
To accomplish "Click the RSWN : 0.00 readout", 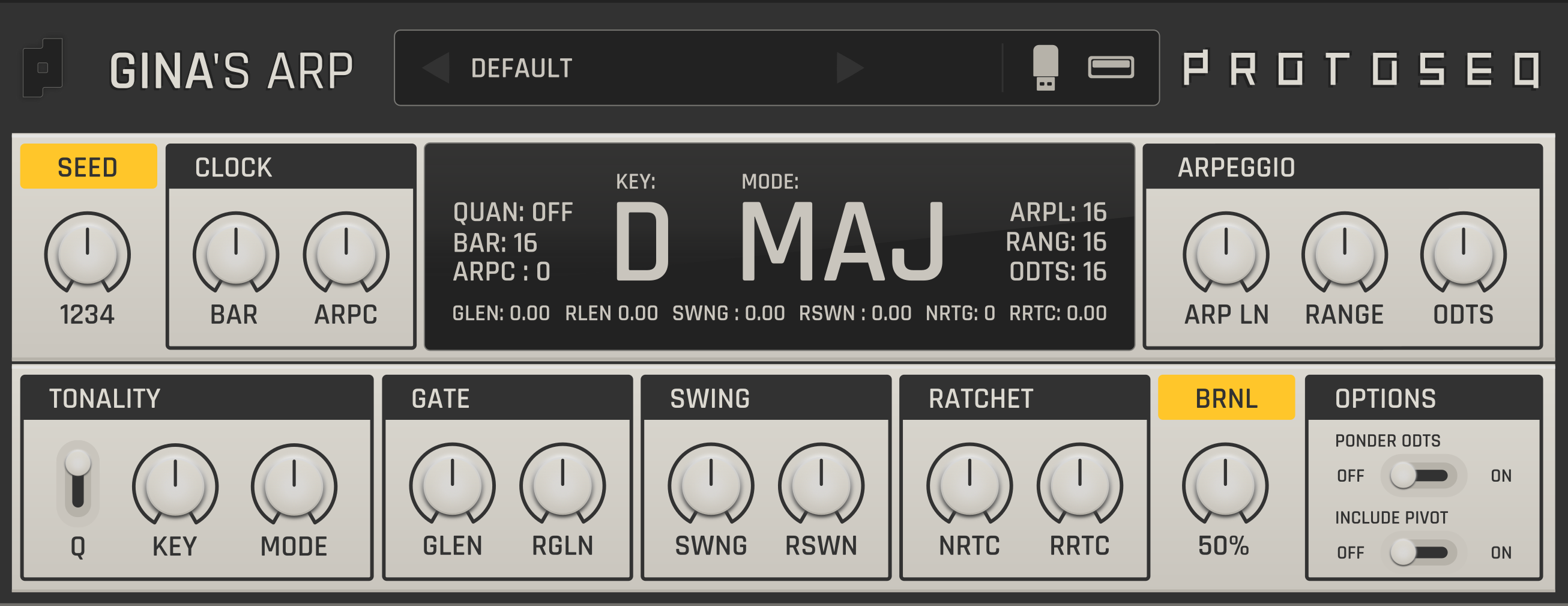I will point(855,313).
